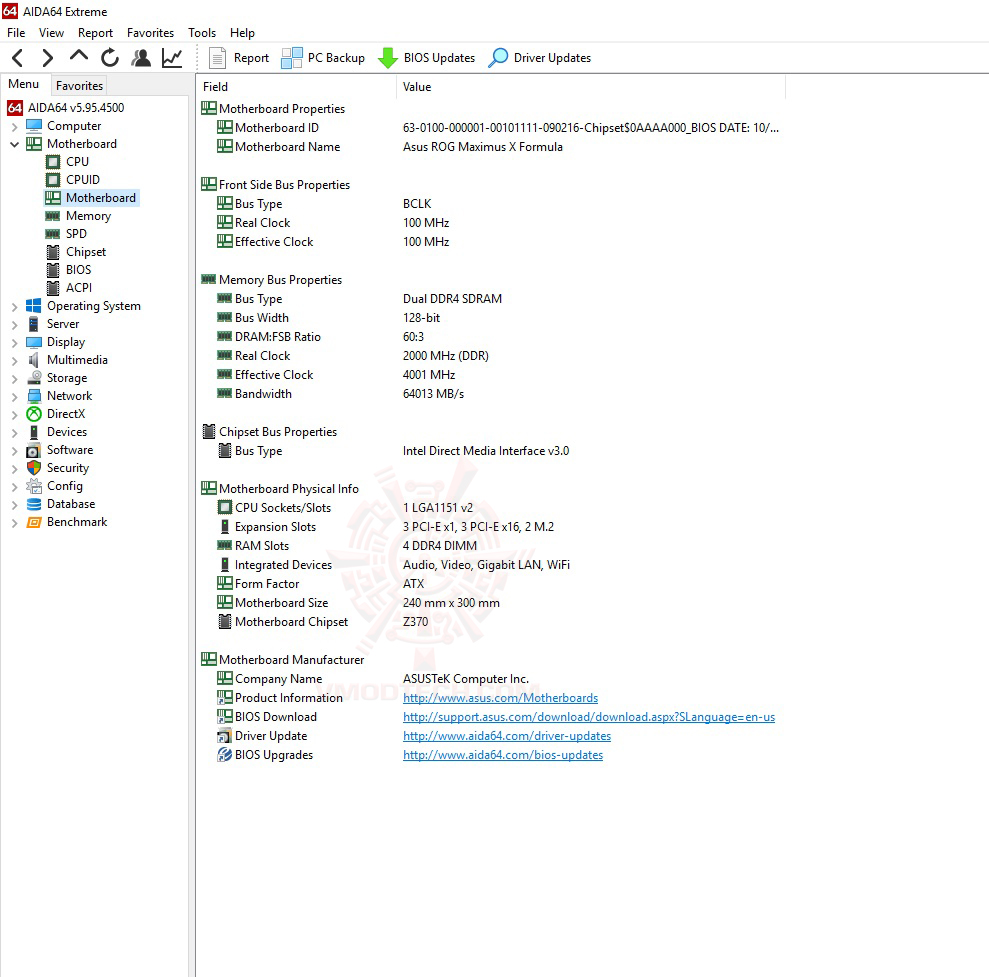Expand the Storage tree node
The width and height of the screenshot is (989, 977).
15,378
